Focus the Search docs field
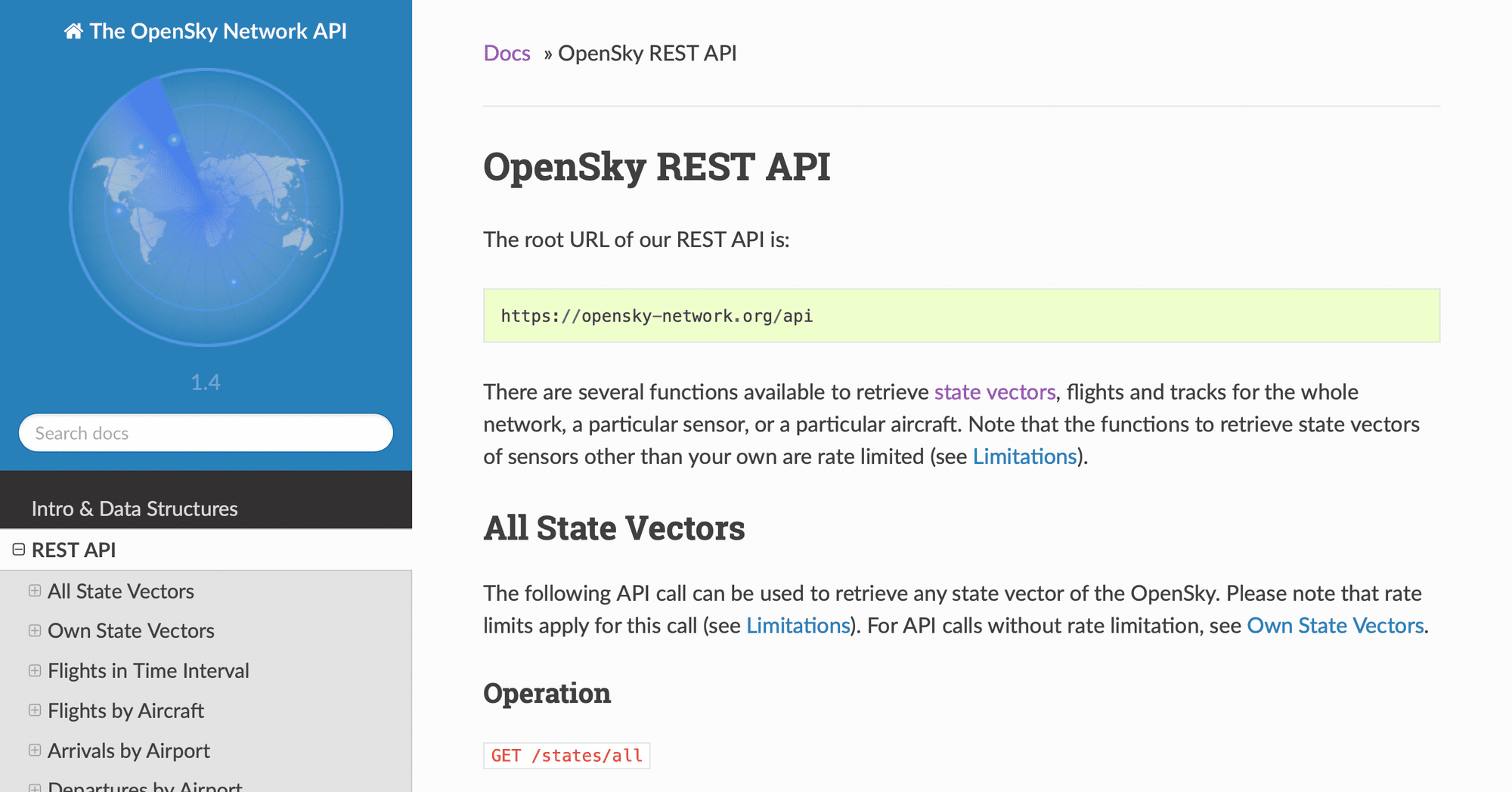 [x=206, y=433]
